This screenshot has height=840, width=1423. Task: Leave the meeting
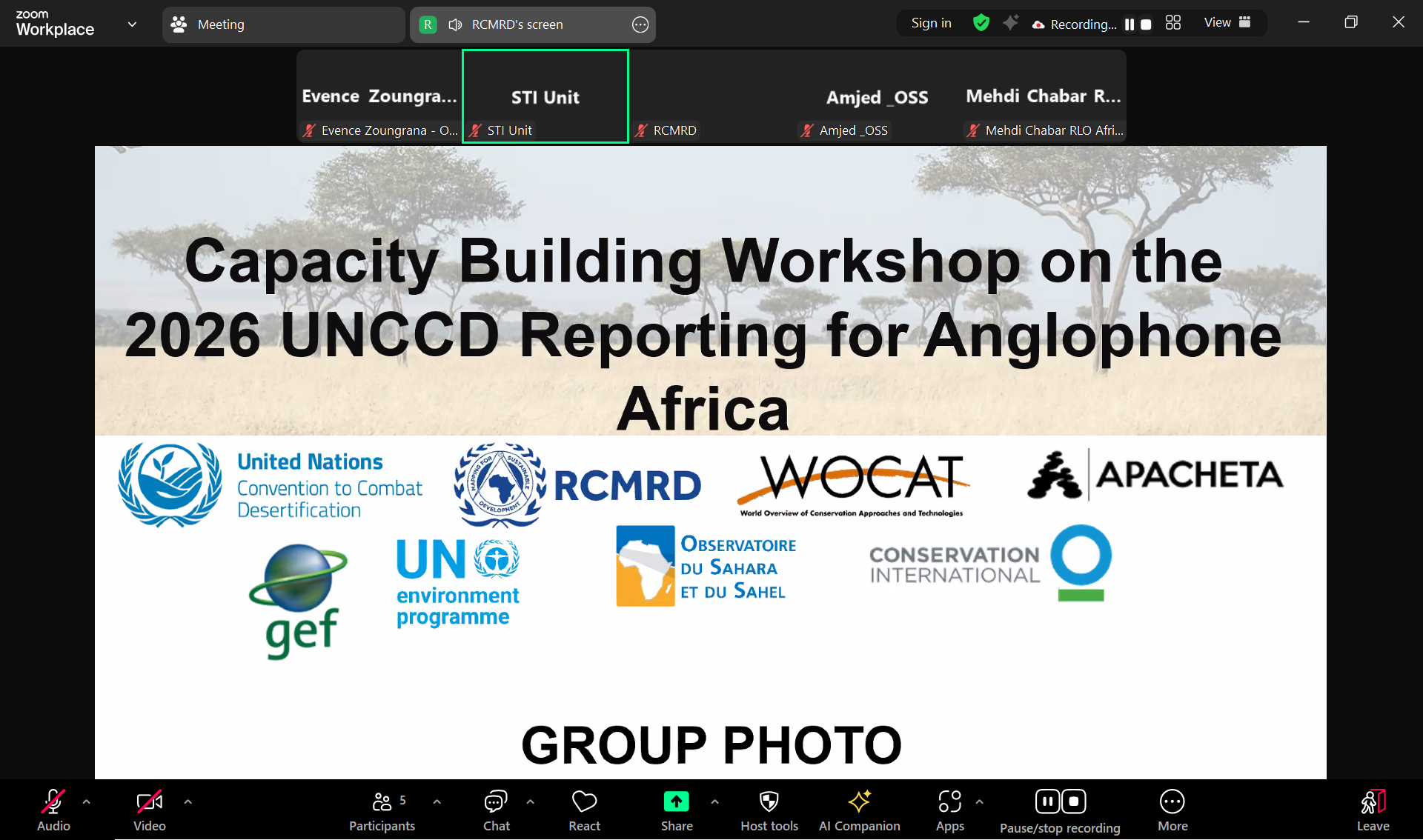coord(1373,810)
